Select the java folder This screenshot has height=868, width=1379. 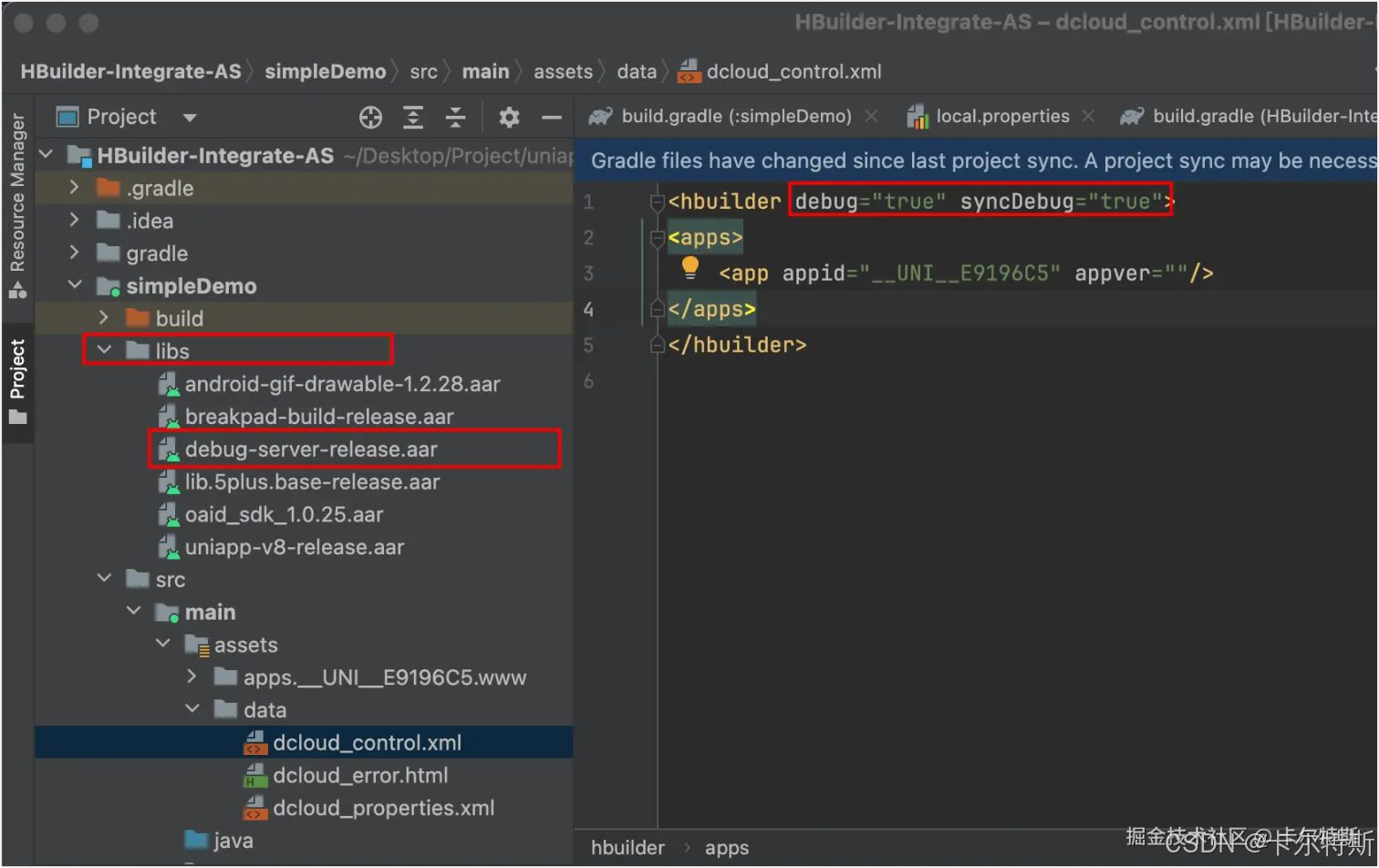click(x=233, y=841)
